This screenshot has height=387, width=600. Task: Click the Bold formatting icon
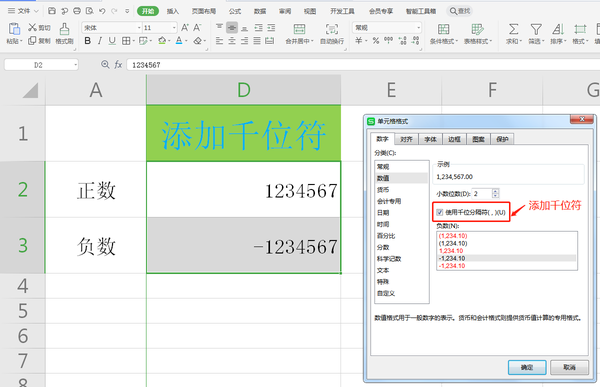88,41
